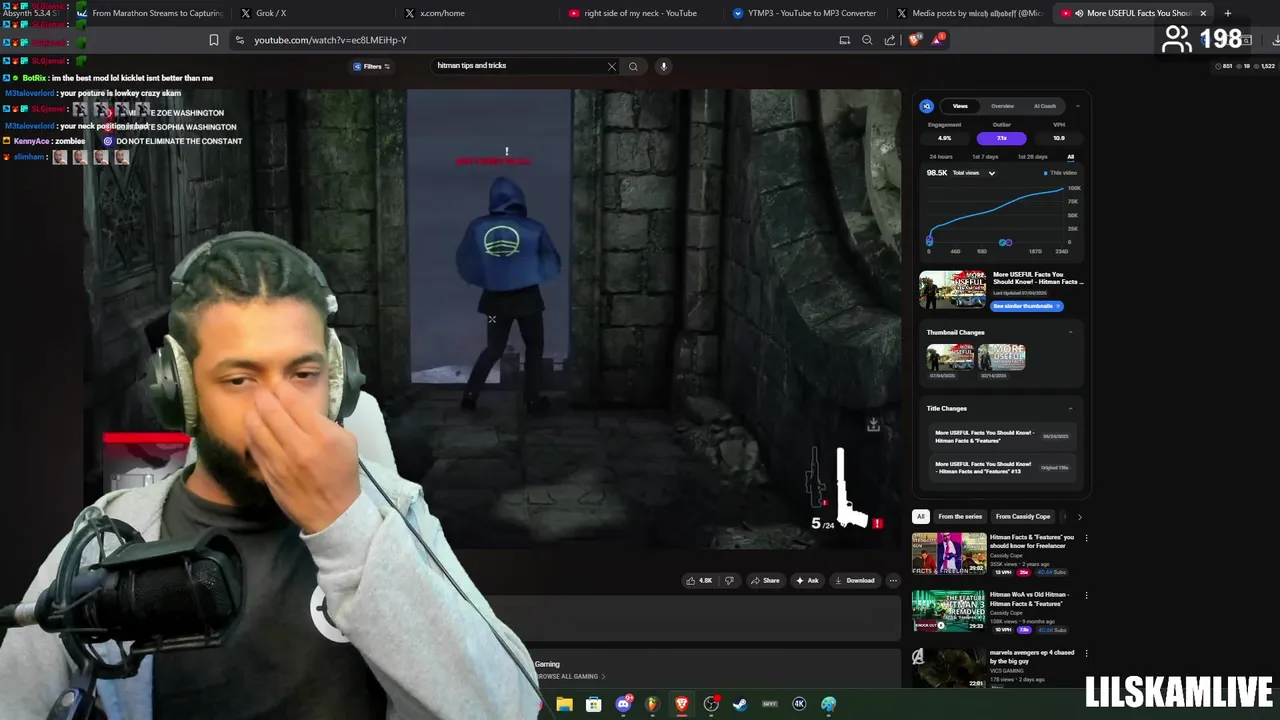Select the Outlier 7.1x metric pill
Image resolution: width=1280 pixels, height=720 pixels.
pos(1001,138)
